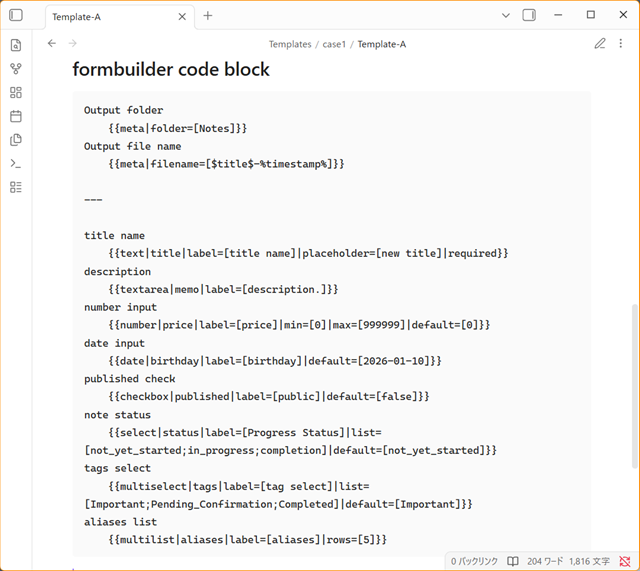Click the 'formbuilder code block' heading
This screenshot has width=640, height=571.
pyautogui.click(x=171, y=69)
